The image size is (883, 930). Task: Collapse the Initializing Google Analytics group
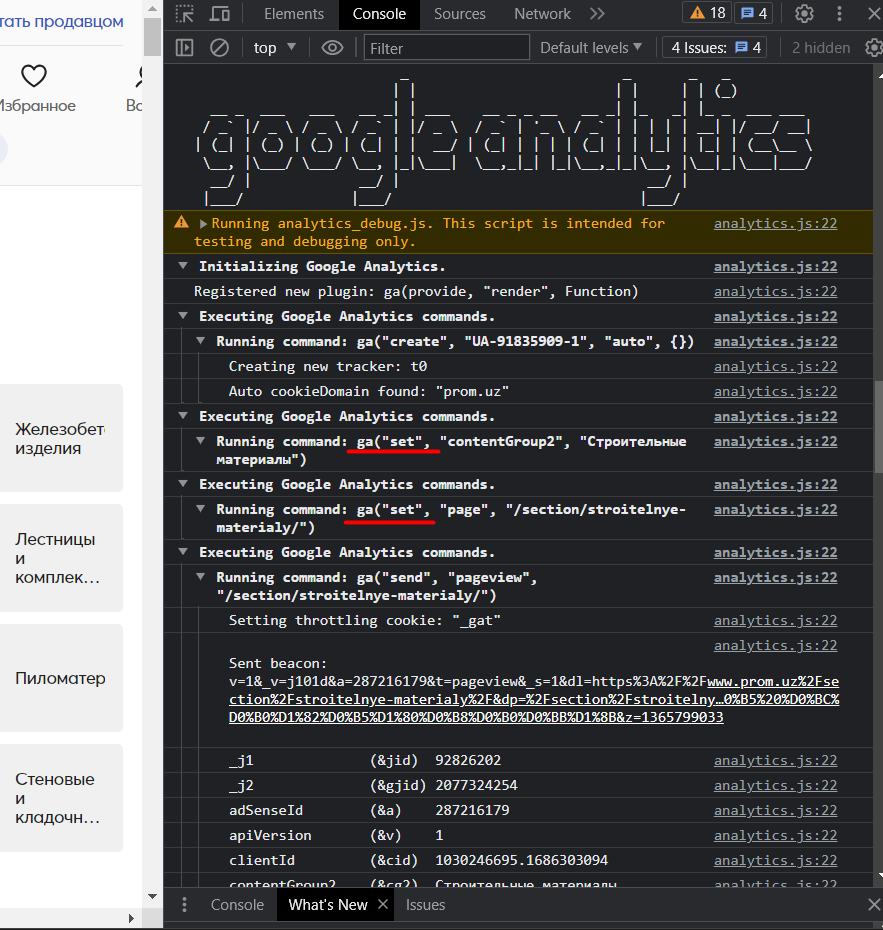coord(183,266)
